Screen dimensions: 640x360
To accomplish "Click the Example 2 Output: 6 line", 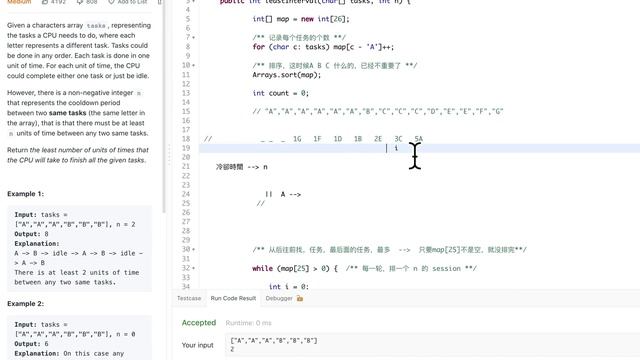I will [x=31, y=344].
